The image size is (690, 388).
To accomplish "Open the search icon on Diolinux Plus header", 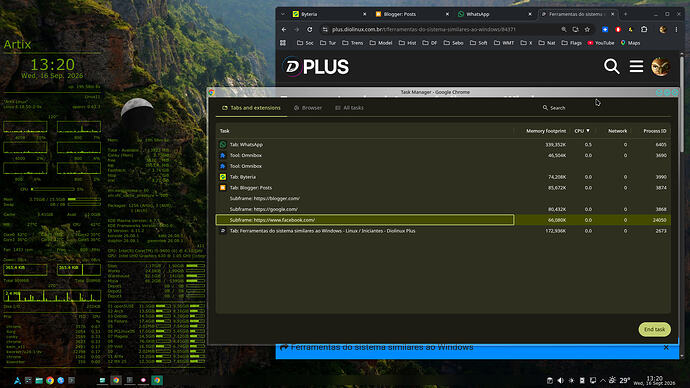I will point(611,66).
